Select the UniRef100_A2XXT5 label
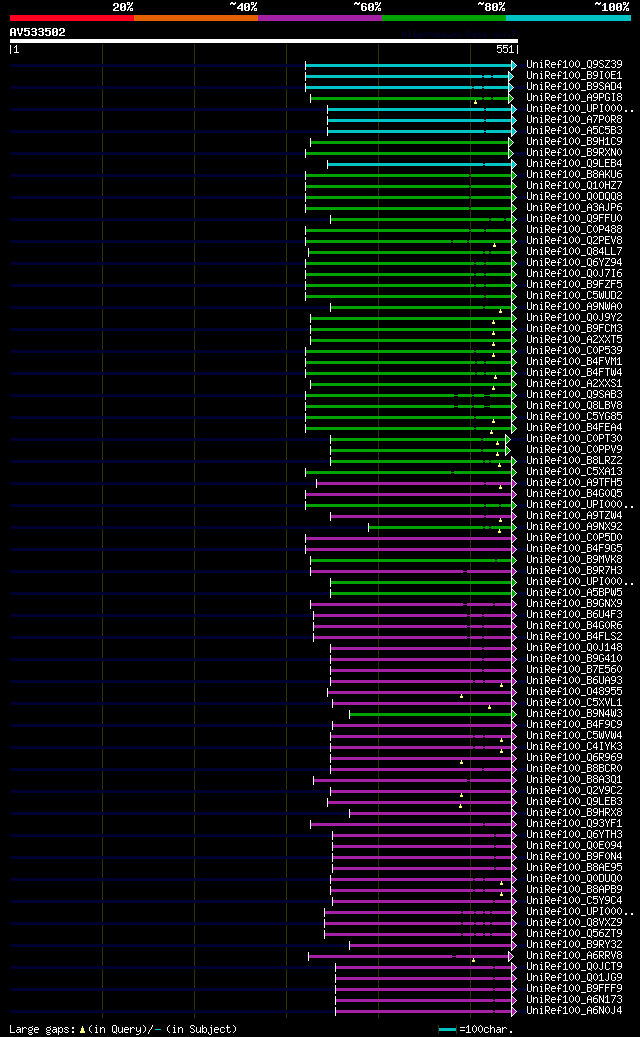Screen dimensions: 640x1037 point(574,339)
